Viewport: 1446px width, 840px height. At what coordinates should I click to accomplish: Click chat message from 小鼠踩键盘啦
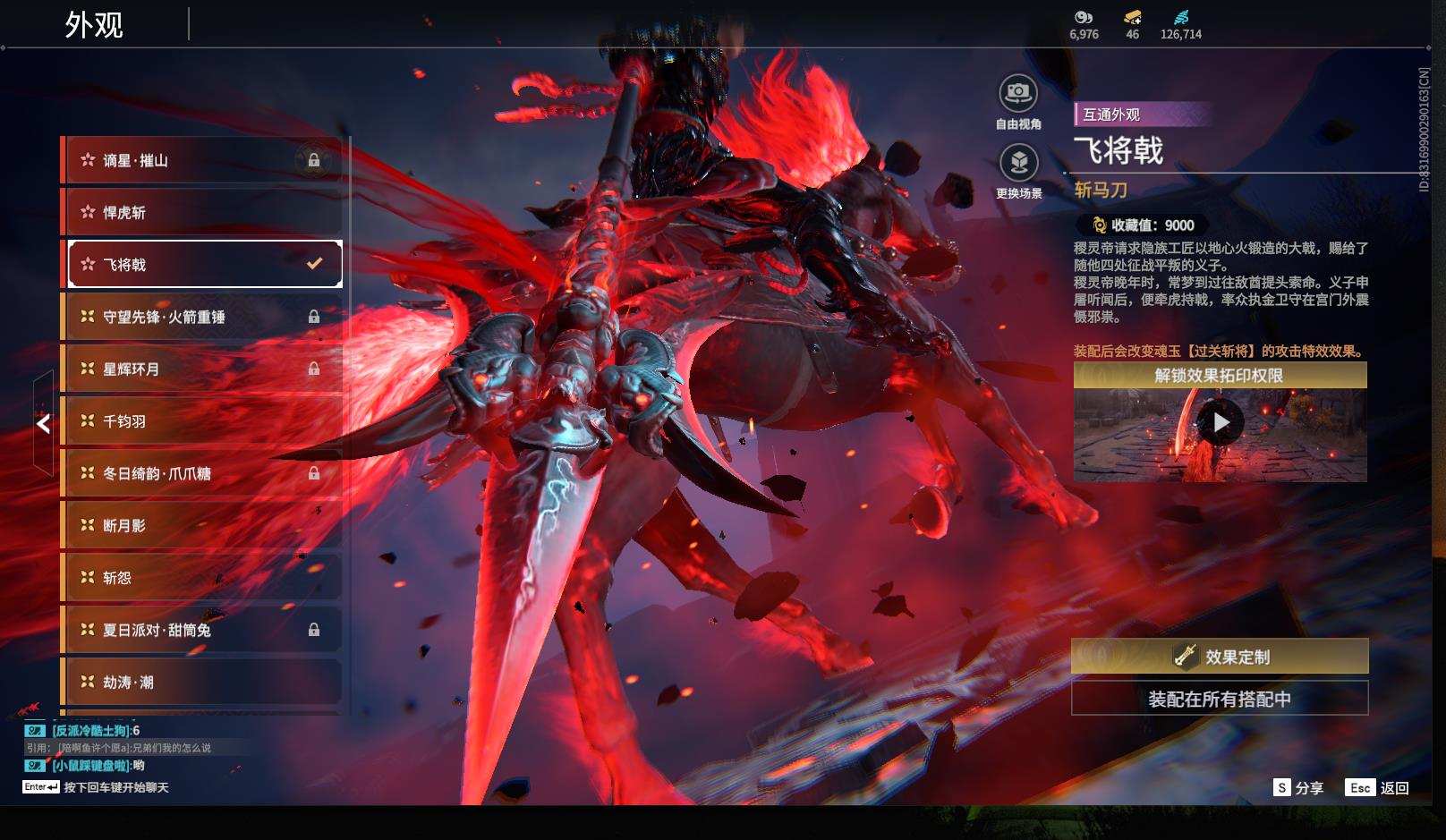98,766
